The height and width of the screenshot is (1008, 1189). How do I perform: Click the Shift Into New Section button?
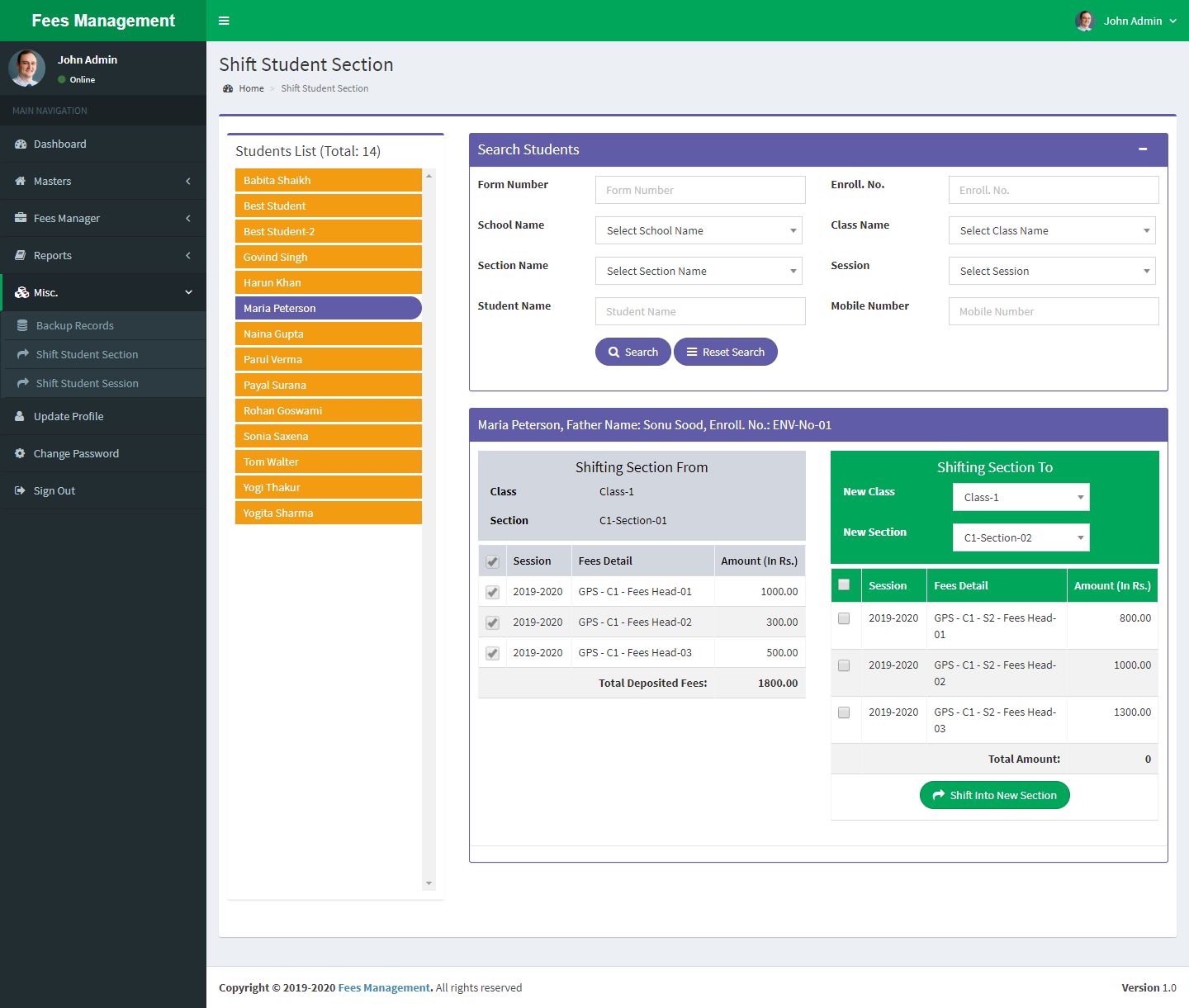[994, 795]
